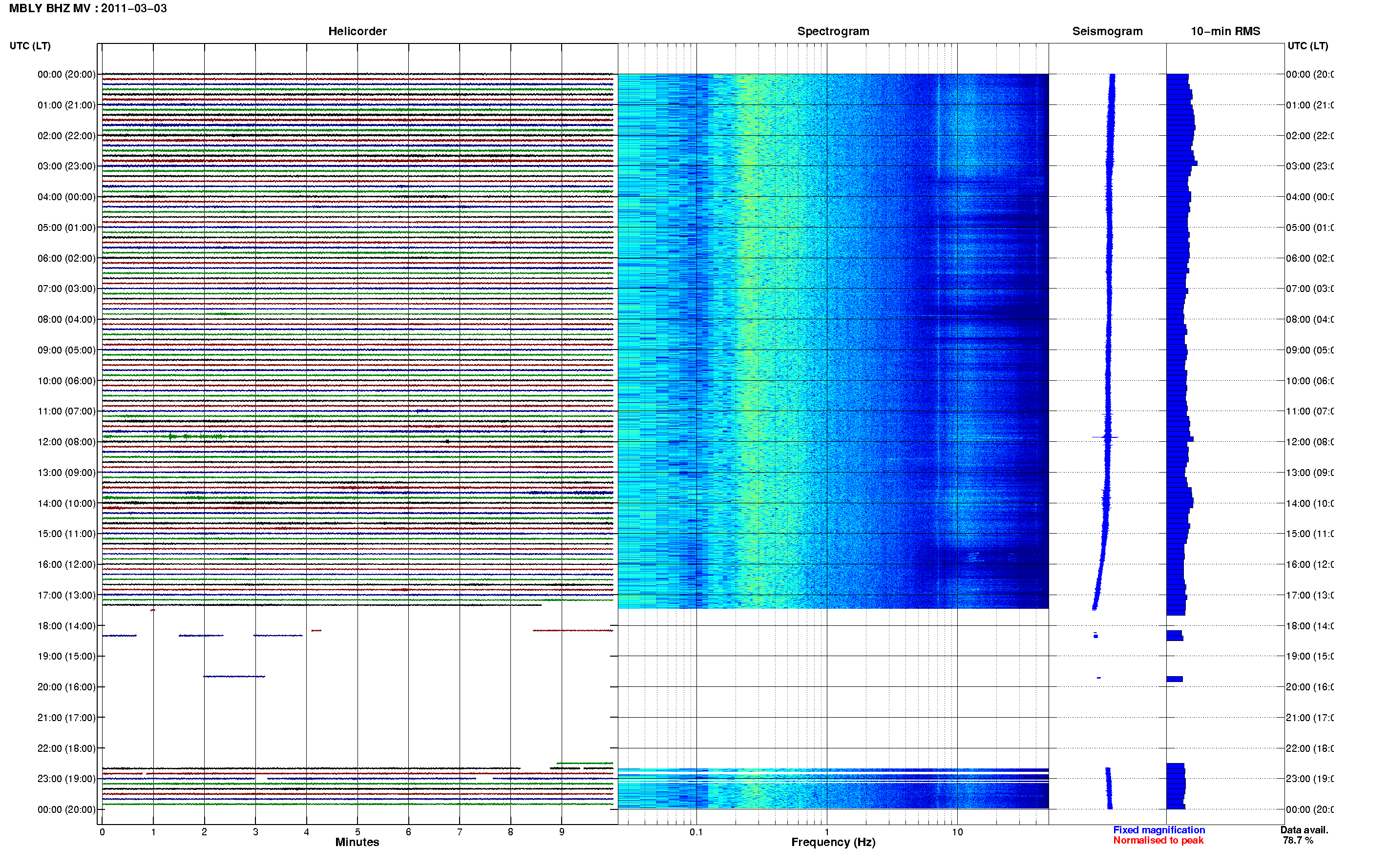Viewport: 1389px width, 868px height.
Task: Click the title text MBLY BHZ MV : 2011-03-03
Action: coord(88,9)
